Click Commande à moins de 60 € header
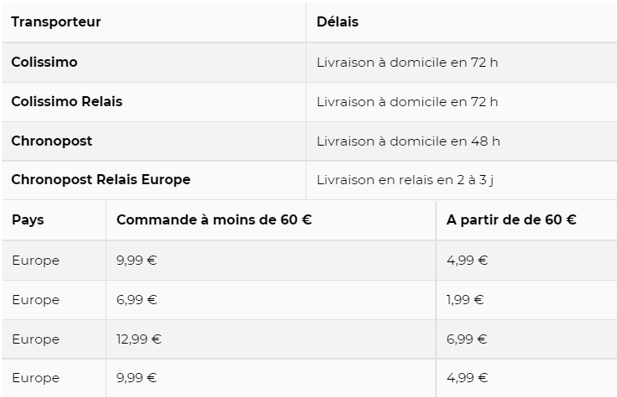 coord(214,220)
